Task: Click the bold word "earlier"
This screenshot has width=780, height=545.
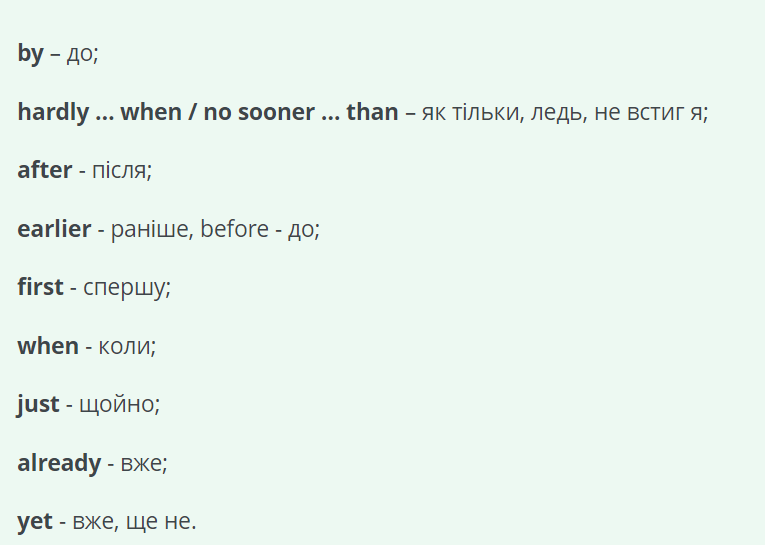Action: tap(54, 229)
